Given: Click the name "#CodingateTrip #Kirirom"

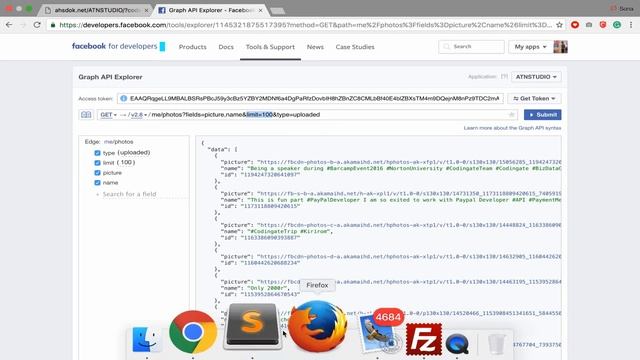Looking at the screenshot, I should point(289,231).
